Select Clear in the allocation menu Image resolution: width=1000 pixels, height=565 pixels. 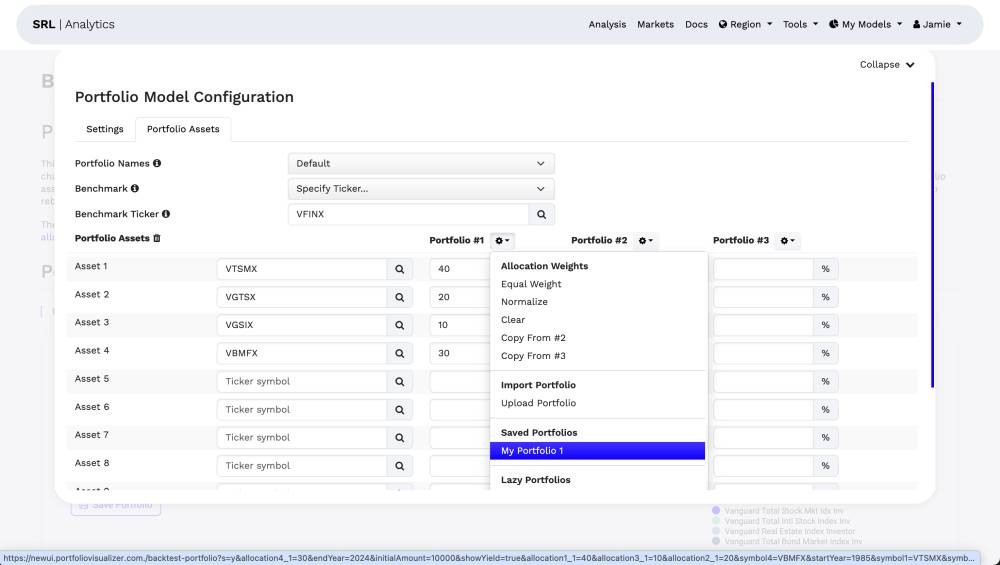513,319
